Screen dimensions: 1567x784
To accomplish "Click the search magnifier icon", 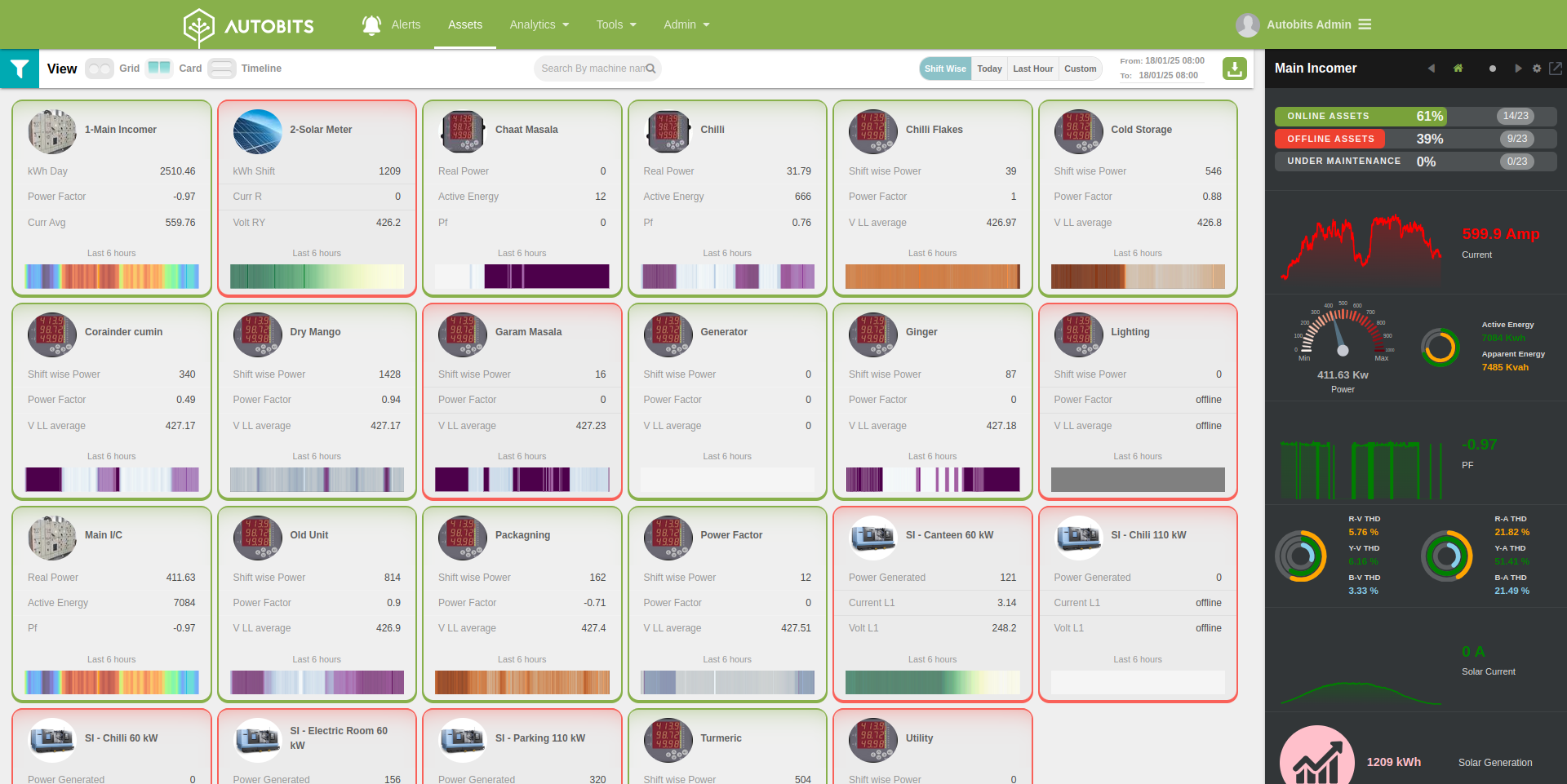I will (650, 69).
